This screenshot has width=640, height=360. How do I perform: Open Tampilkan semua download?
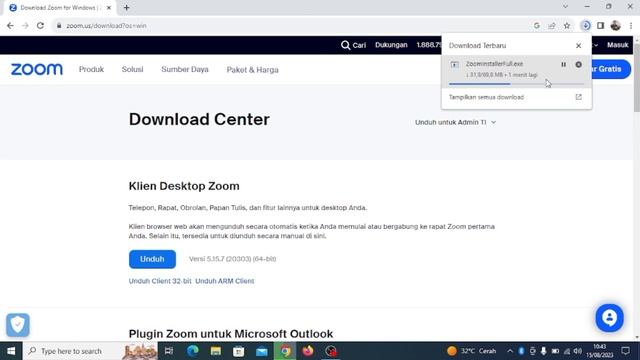pos(486,97)
